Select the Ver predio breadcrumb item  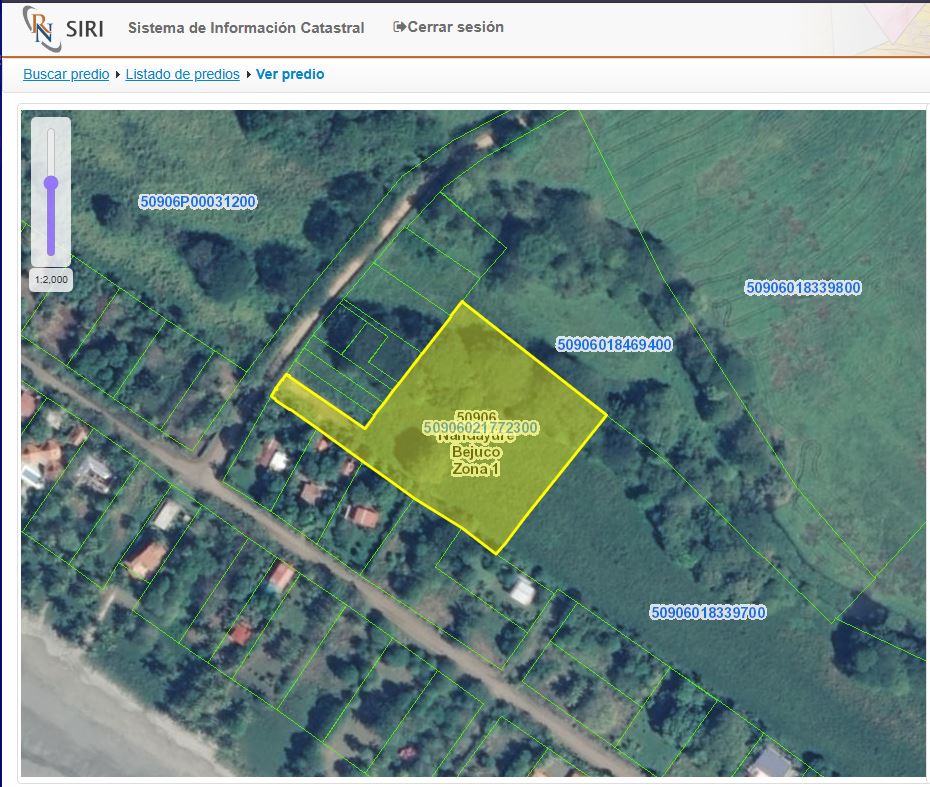point(290,74)
